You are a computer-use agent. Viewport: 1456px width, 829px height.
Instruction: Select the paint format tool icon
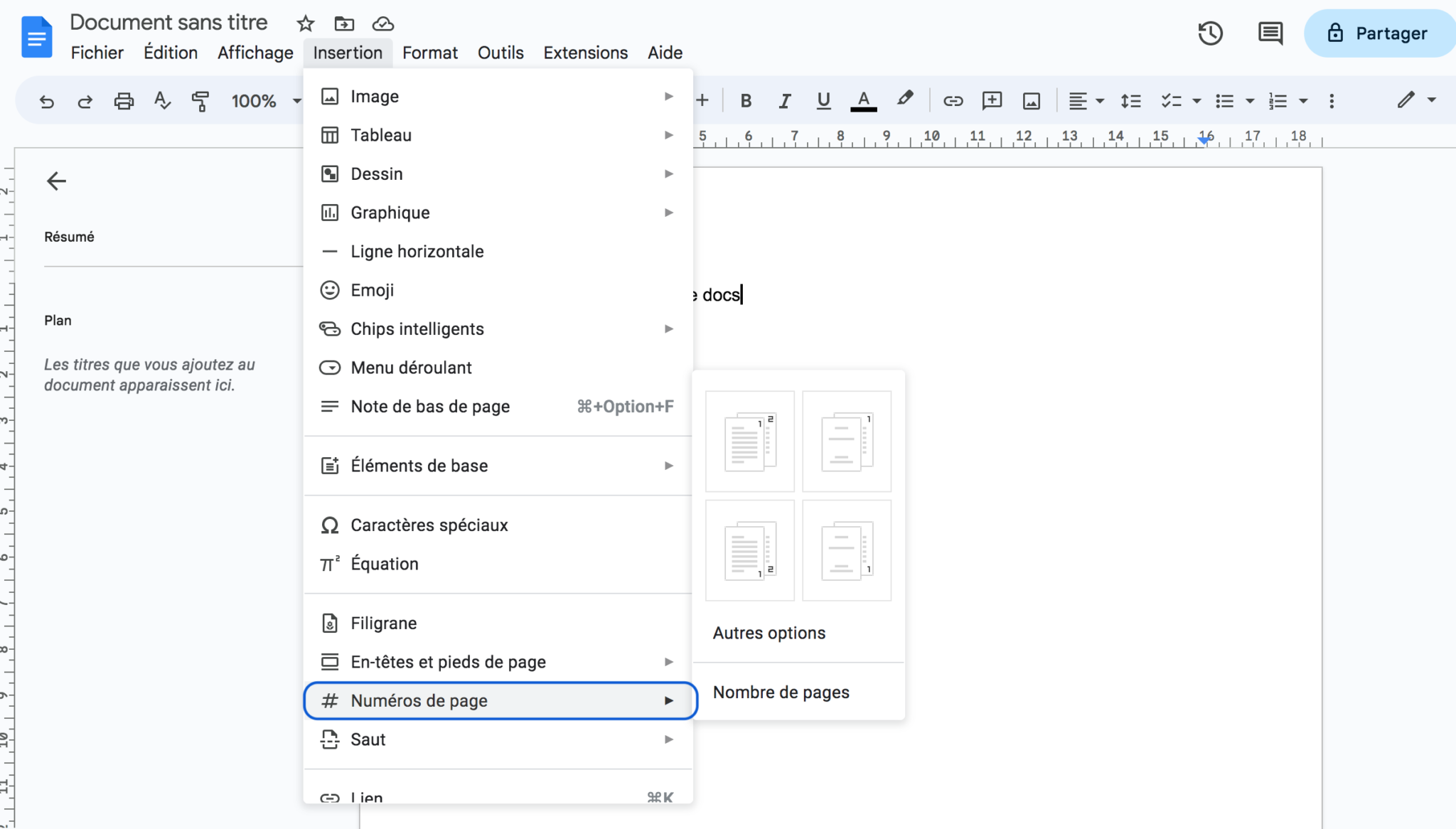[x=200, y=100]
